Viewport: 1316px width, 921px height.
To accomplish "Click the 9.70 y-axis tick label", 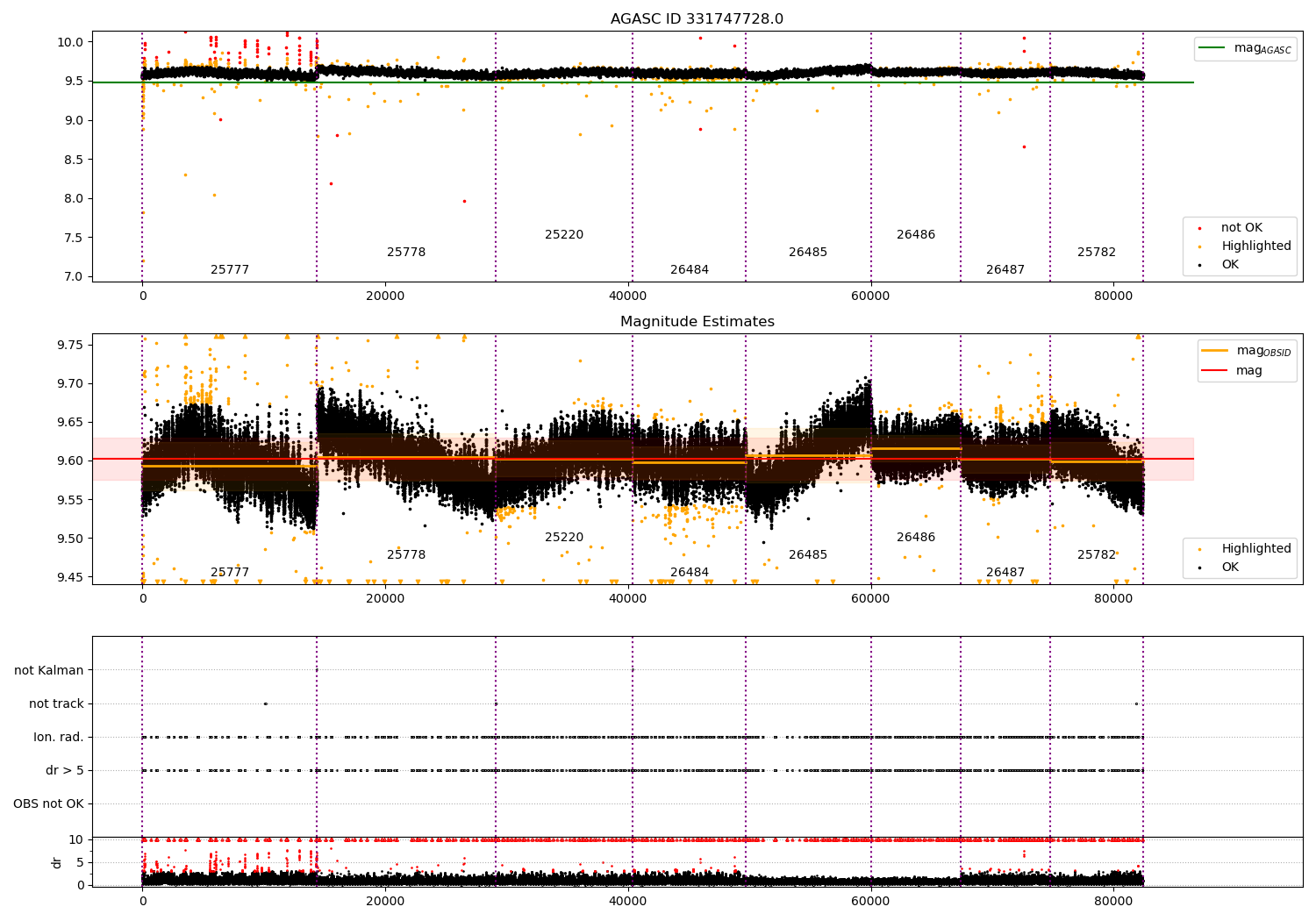I will coord(70,383).
